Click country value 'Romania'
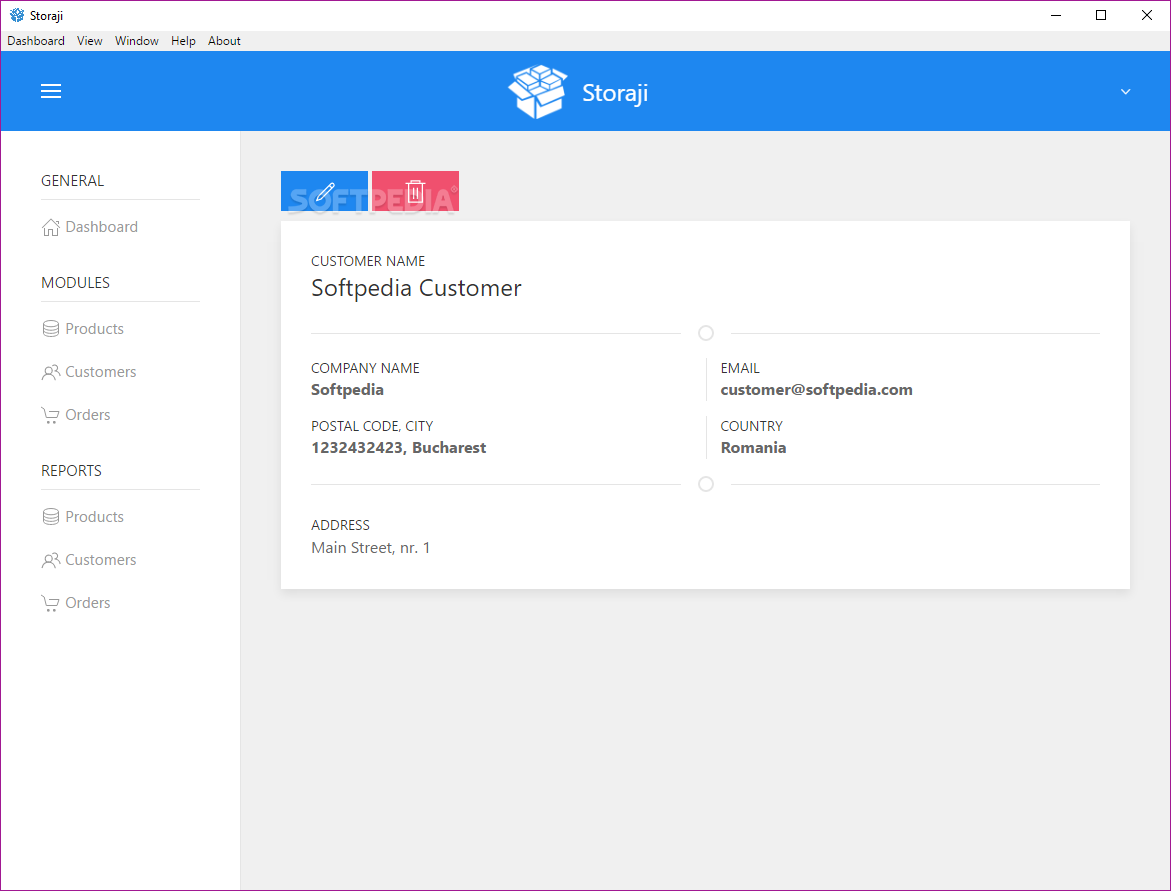1171x891 pixels. pos(753,448)
